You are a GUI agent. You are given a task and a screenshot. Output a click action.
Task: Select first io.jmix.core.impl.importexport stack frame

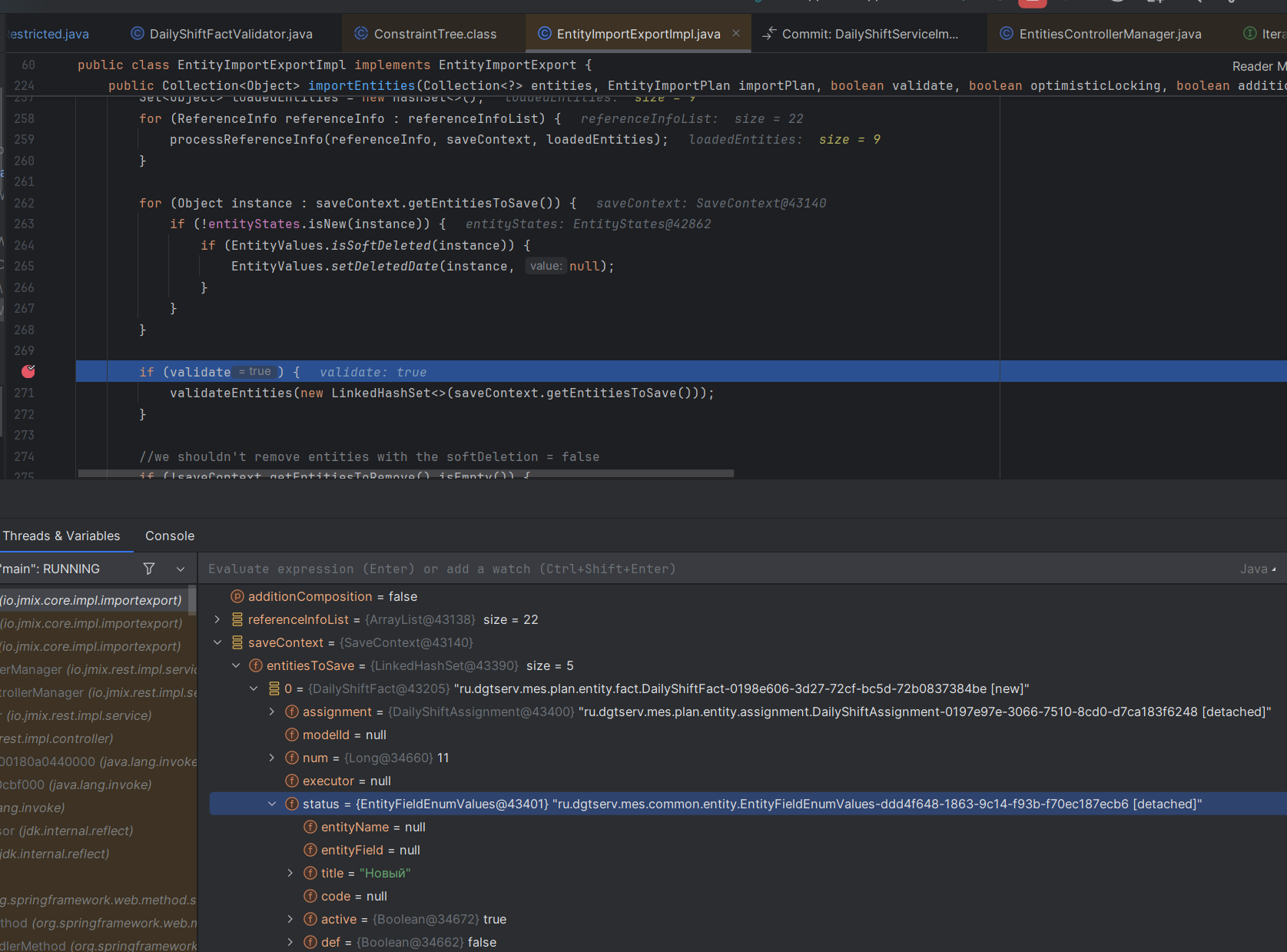click(94, 600)
